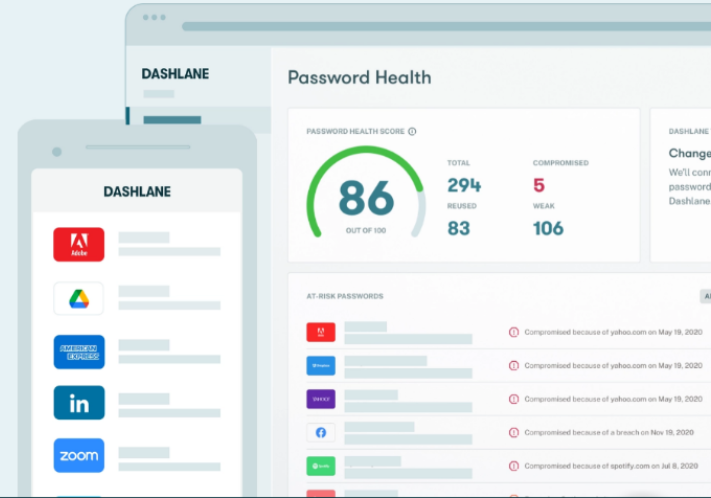Click the Spotify icon in at-risk list
The height and width of the screenshot is (498, 711).
pos(321,465)
